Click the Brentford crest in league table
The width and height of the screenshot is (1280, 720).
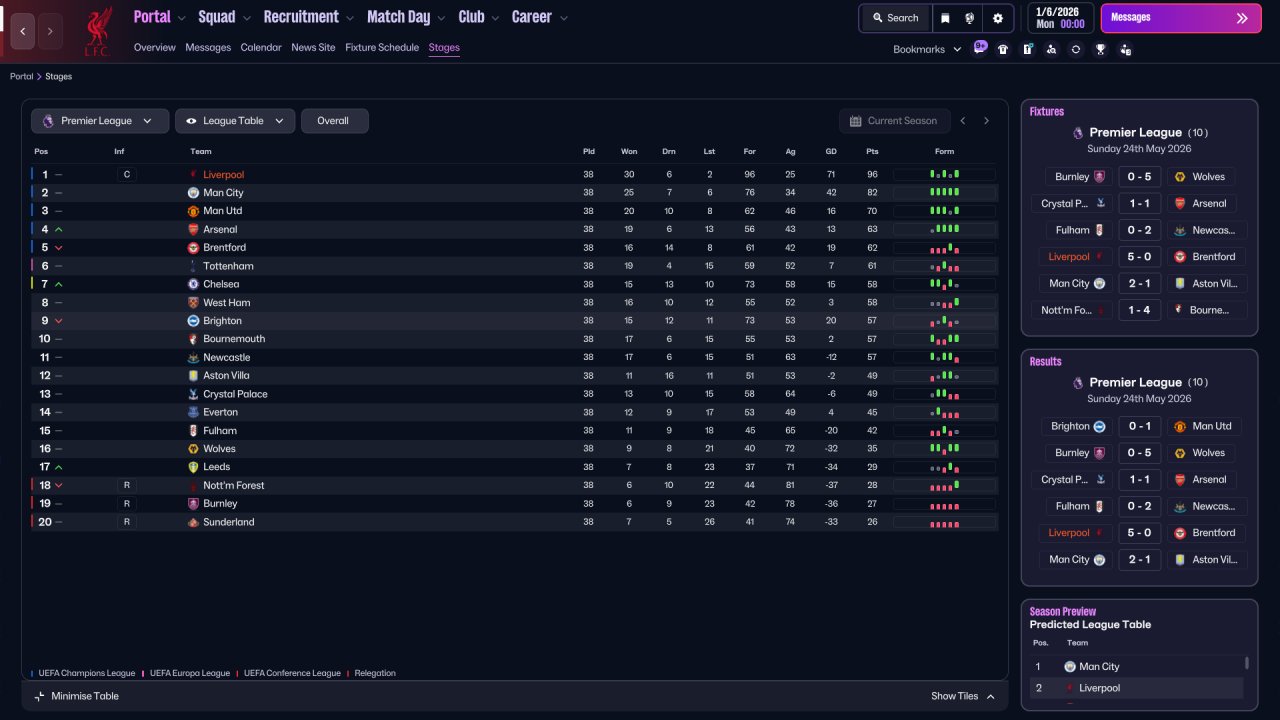point(193,248)
